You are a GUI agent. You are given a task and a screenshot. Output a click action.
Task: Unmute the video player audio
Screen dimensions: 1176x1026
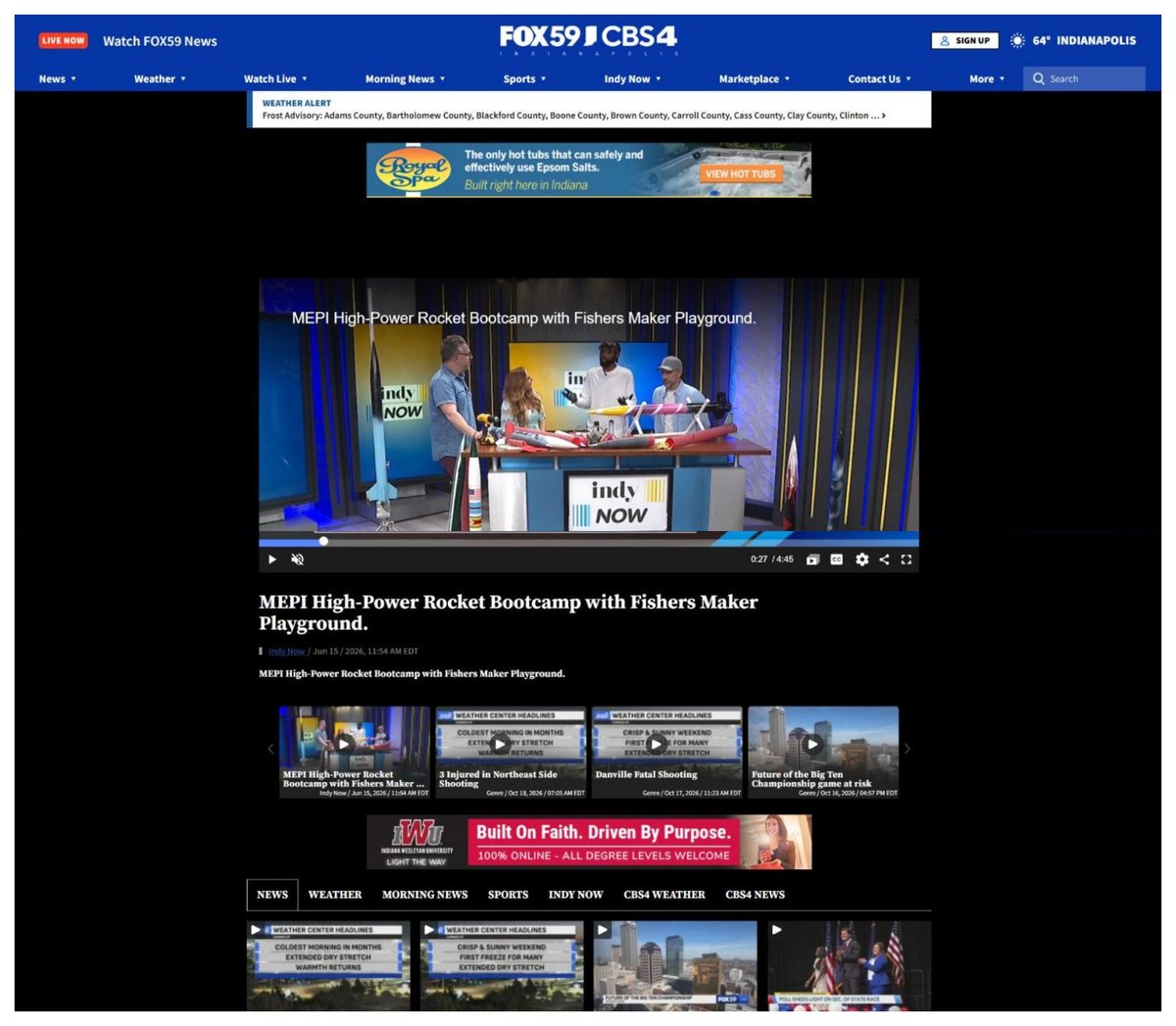(298, 560)
